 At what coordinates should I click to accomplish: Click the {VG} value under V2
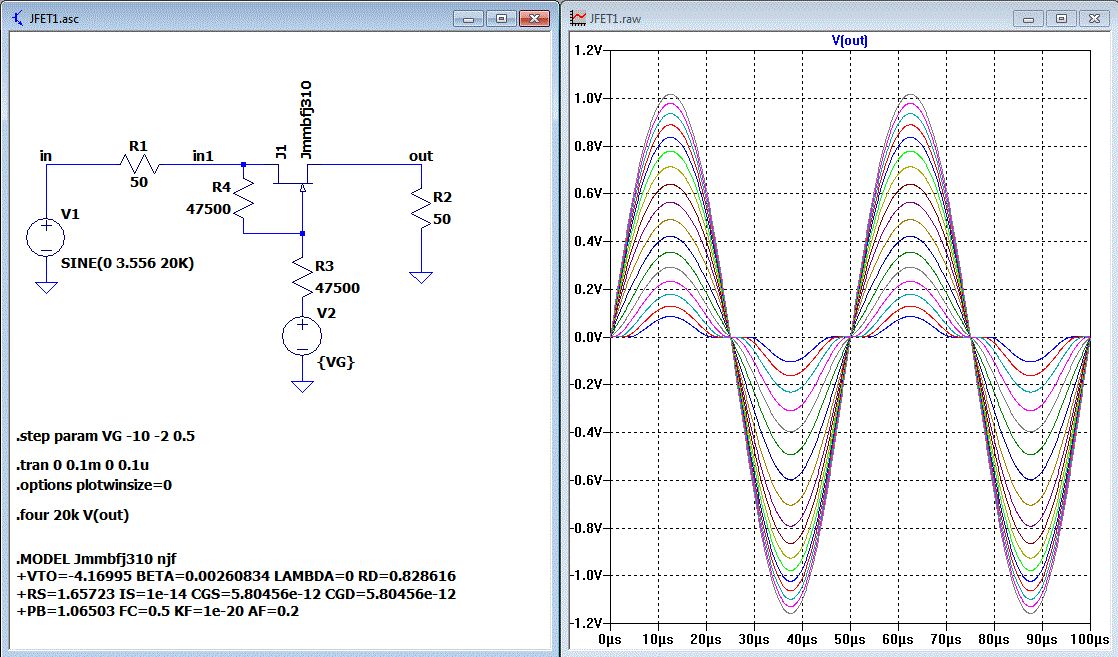336,361
